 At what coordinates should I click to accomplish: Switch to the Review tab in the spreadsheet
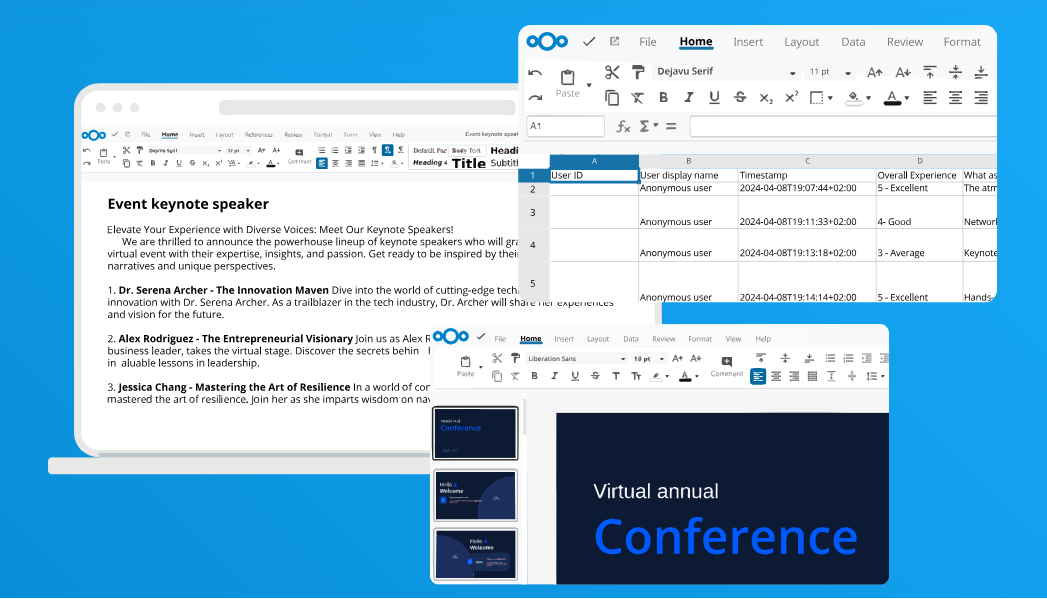(905, 41)
